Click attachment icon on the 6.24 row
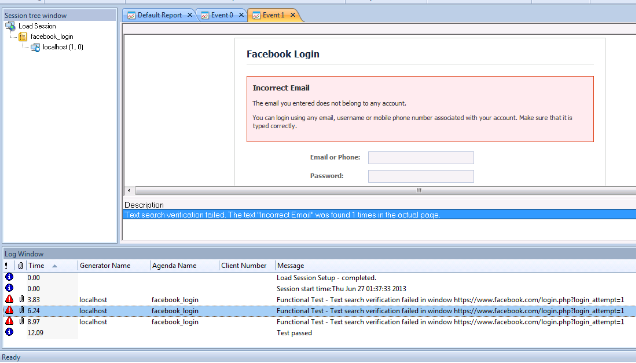The height and width of the screenshot is (363, 636). 21,310
